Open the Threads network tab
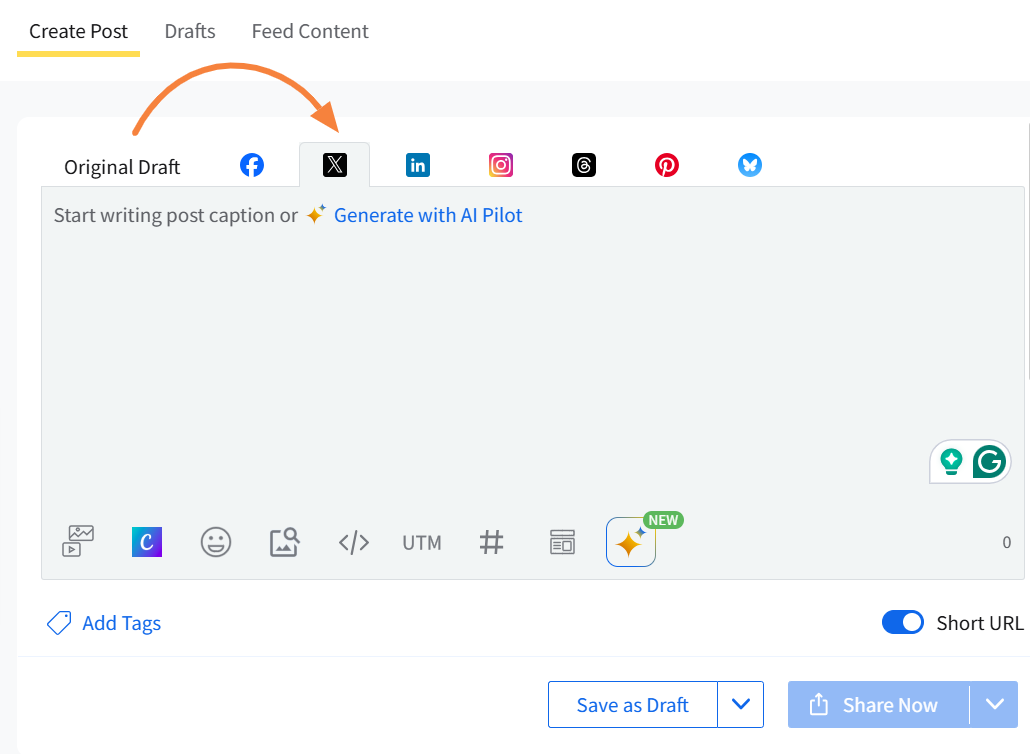This screenshot has height=754, width=1030. pyautogui.click(x=584, y=165)
